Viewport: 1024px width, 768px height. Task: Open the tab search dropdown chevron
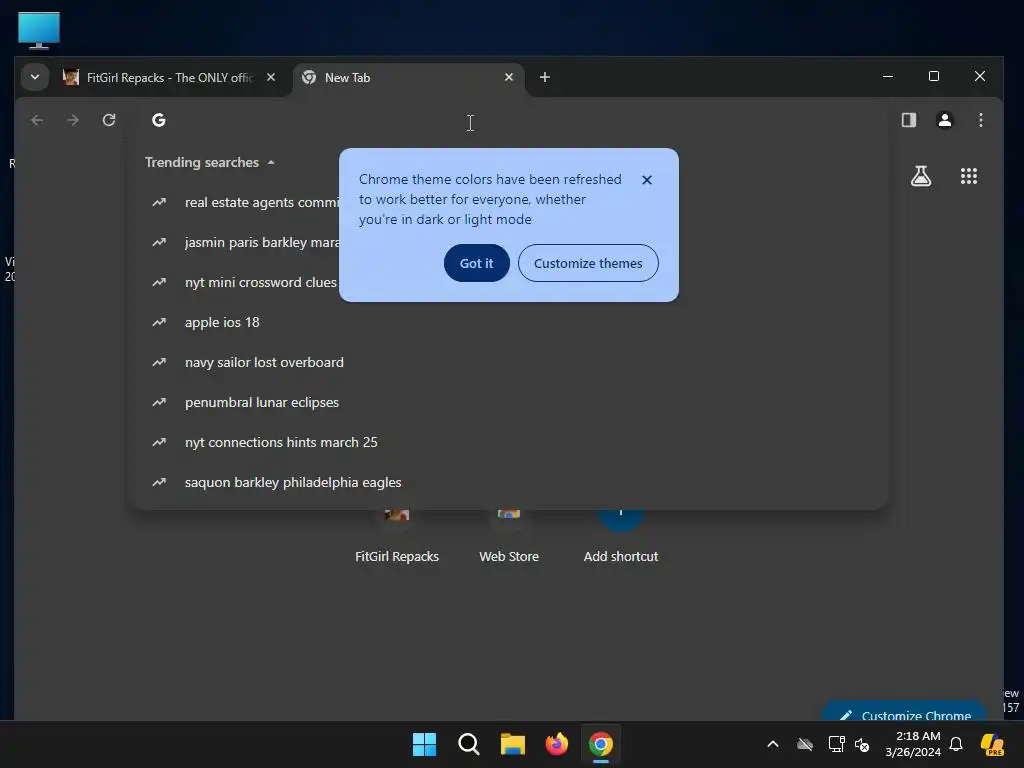click(35, 77)
